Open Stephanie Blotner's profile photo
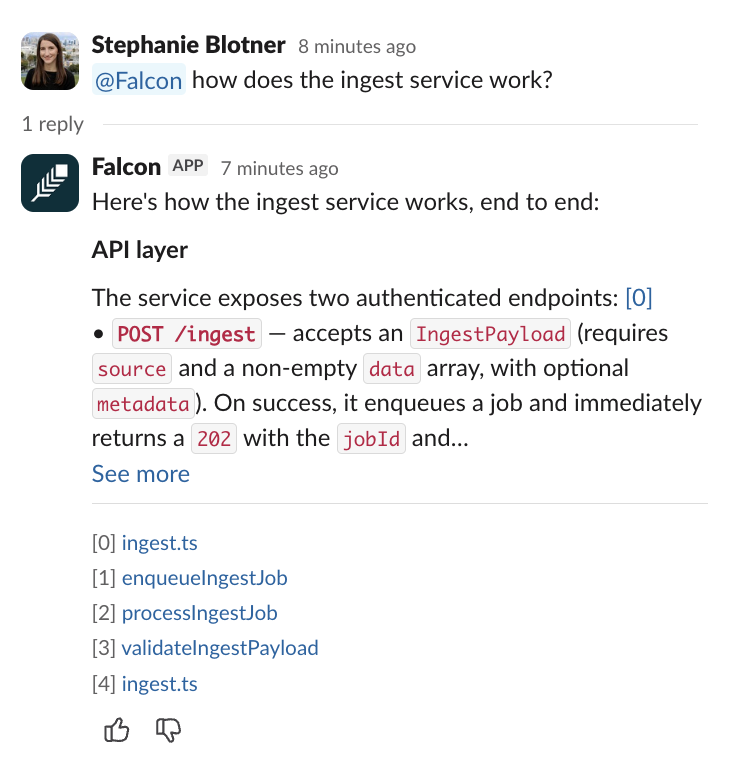 pos(50,60)
